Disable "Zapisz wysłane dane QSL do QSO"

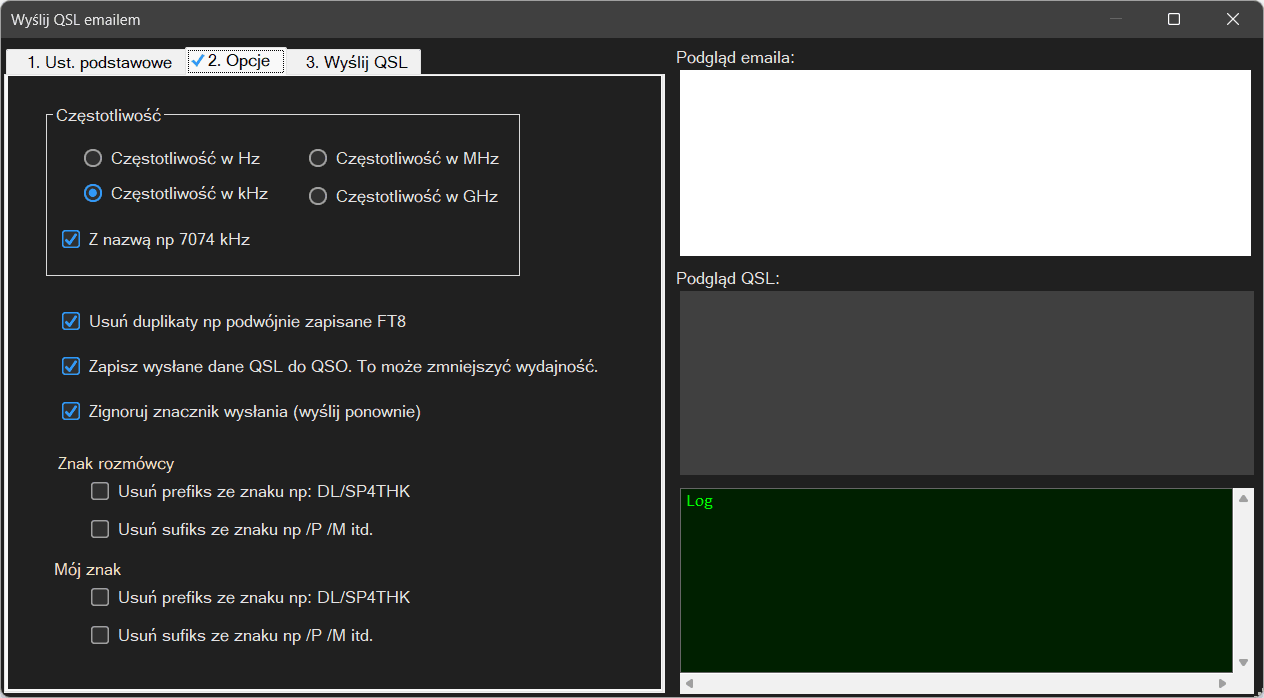(x=71, y=366)
